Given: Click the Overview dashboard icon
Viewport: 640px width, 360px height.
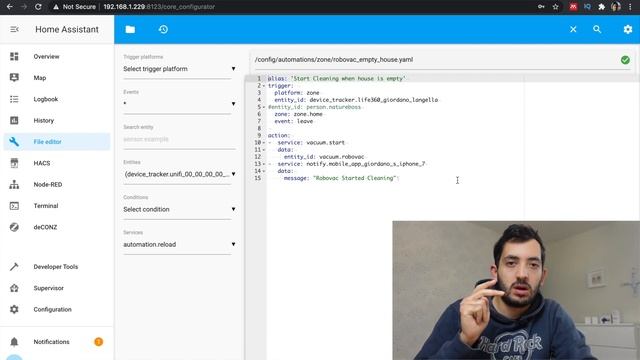Looking at the screenshot, I should click(x=14, y=56).
